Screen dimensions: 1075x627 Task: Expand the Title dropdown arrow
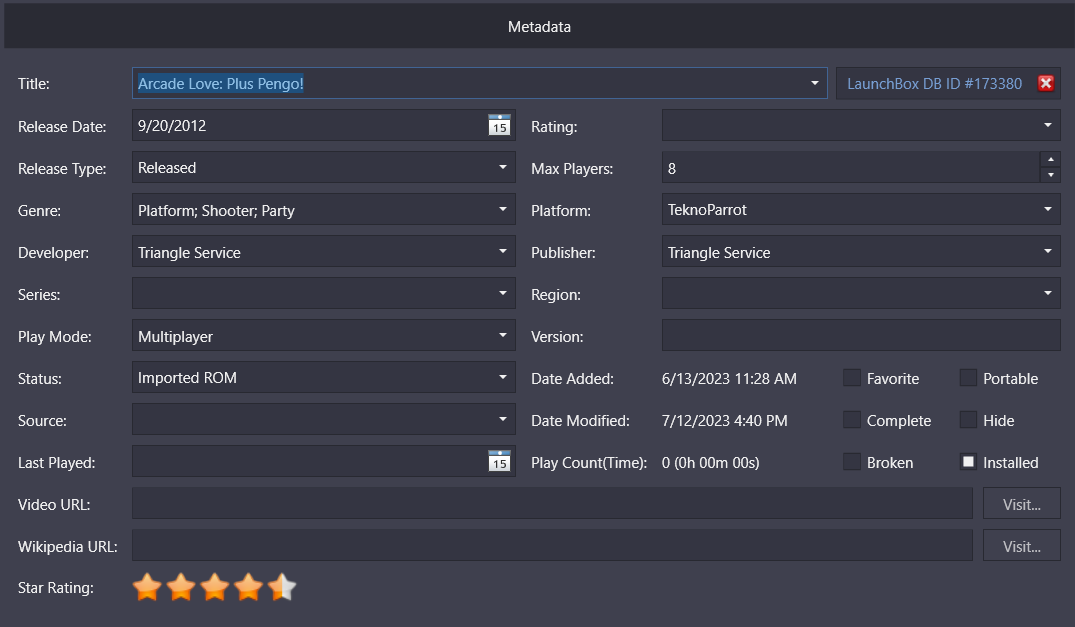814,84
